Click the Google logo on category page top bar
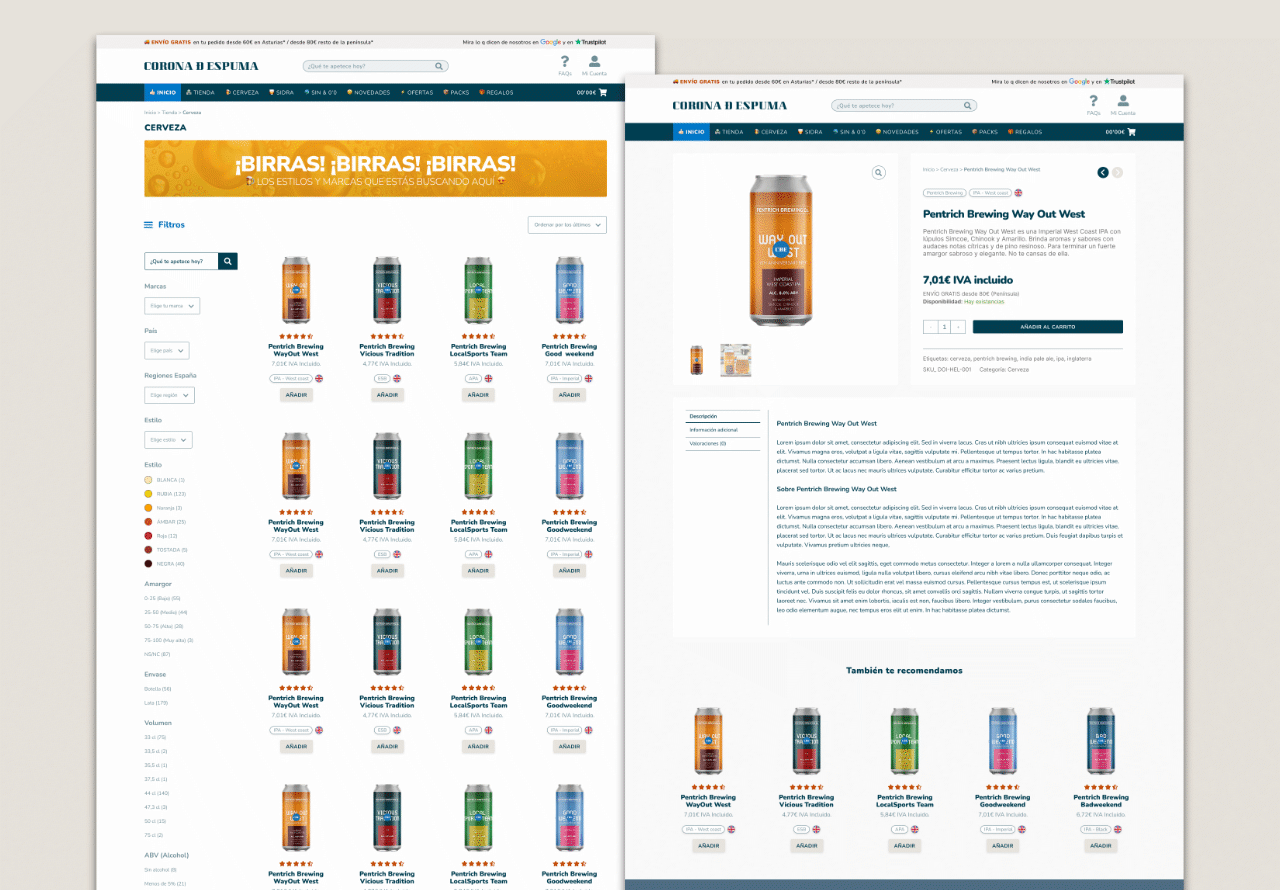This screenshot has width=1280, height=890. (550, 42)
